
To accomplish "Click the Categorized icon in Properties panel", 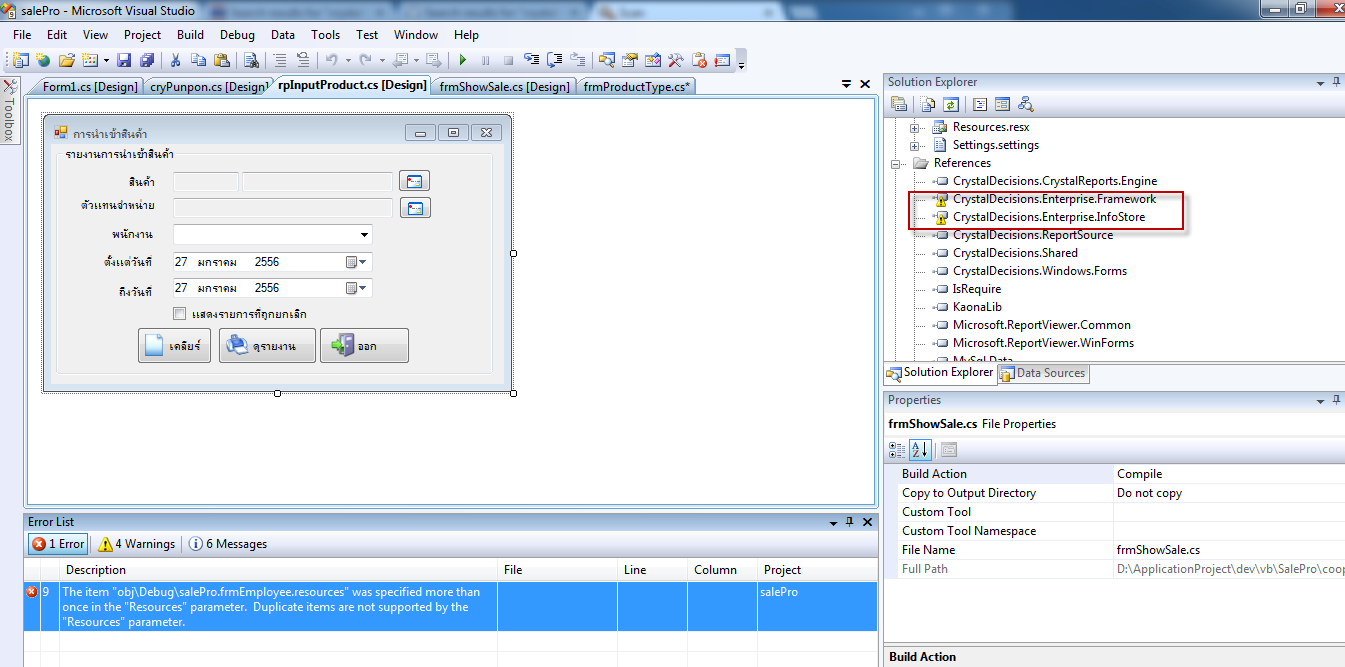I will (x=897, y=450).
